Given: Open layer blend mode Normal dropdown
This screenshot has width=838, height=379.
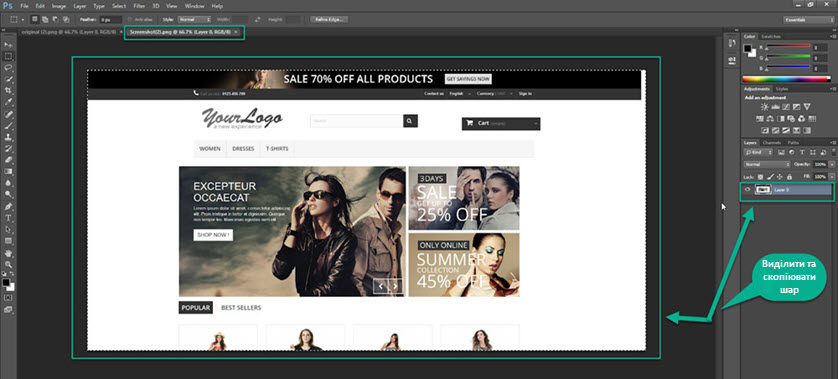Looking at the screenshot, I should point(767,164).
